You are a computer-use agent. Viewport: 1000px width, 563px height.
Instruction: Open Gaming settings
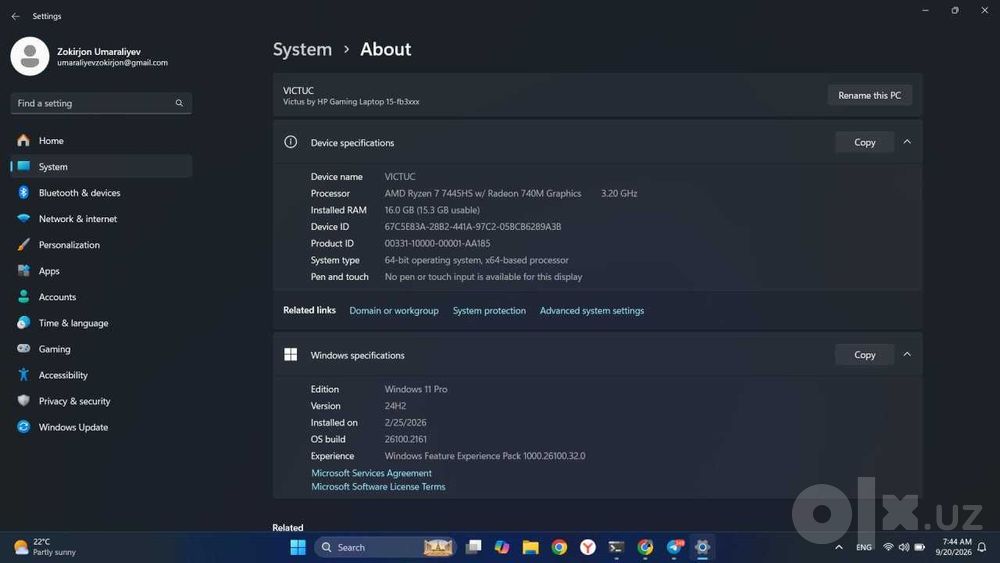click(x=101, y=349)
